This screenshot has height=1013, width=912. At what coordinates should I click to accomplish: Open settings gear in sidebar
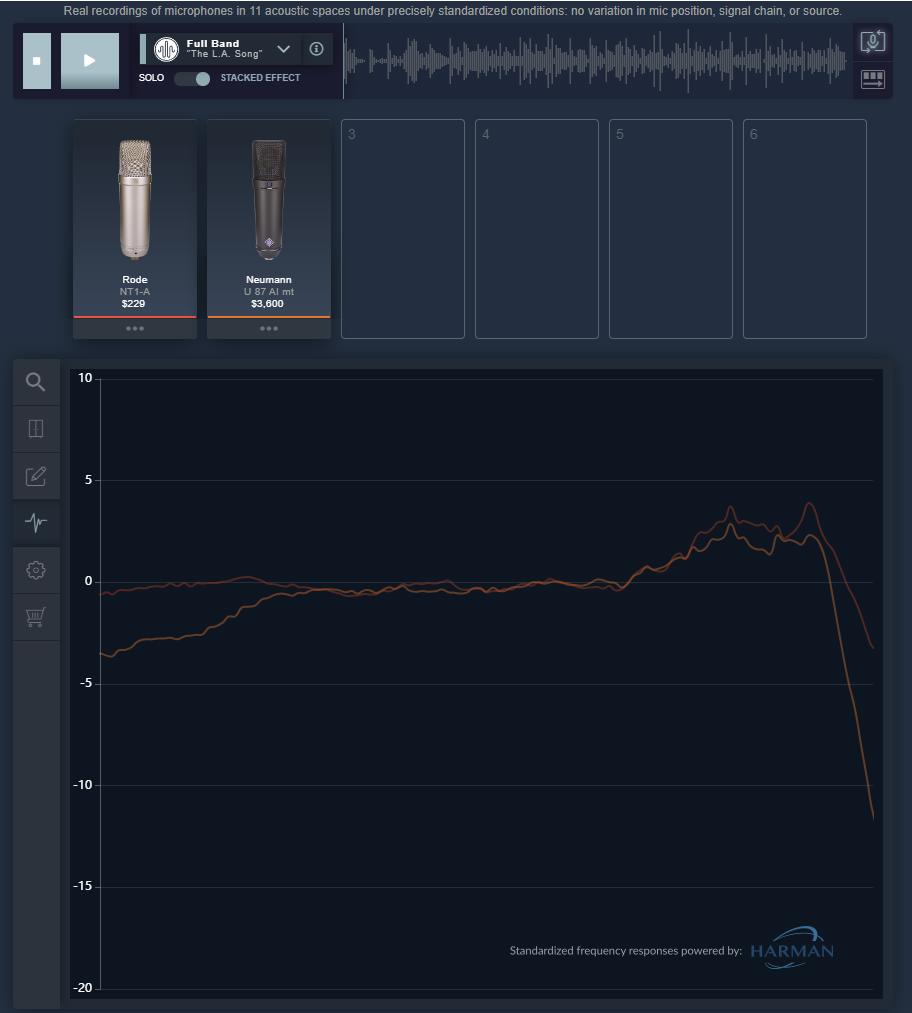pos(36,570)
